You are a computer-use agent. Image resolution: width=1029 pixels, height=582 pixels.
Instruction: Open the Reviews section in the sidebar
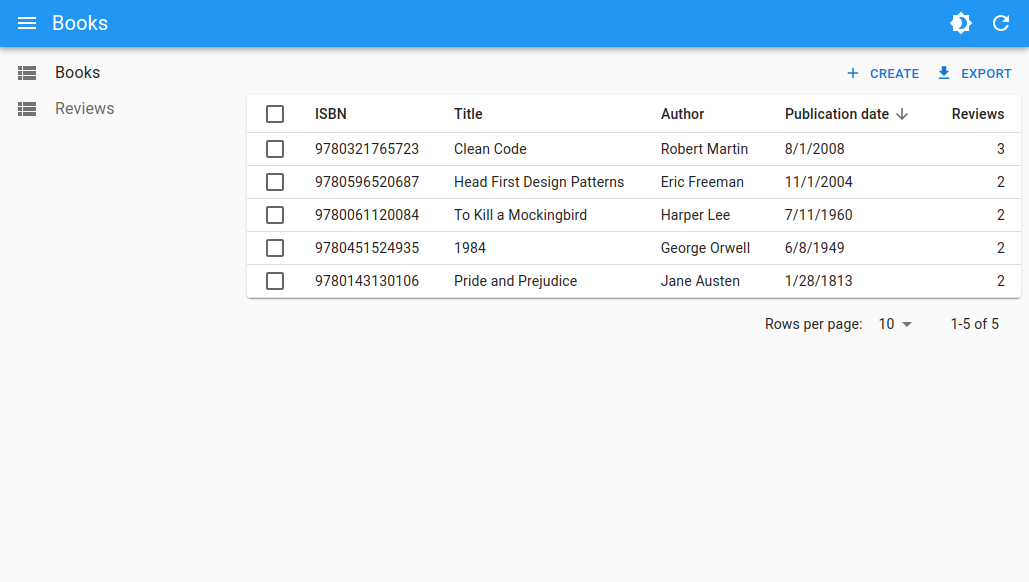(84, 108)
